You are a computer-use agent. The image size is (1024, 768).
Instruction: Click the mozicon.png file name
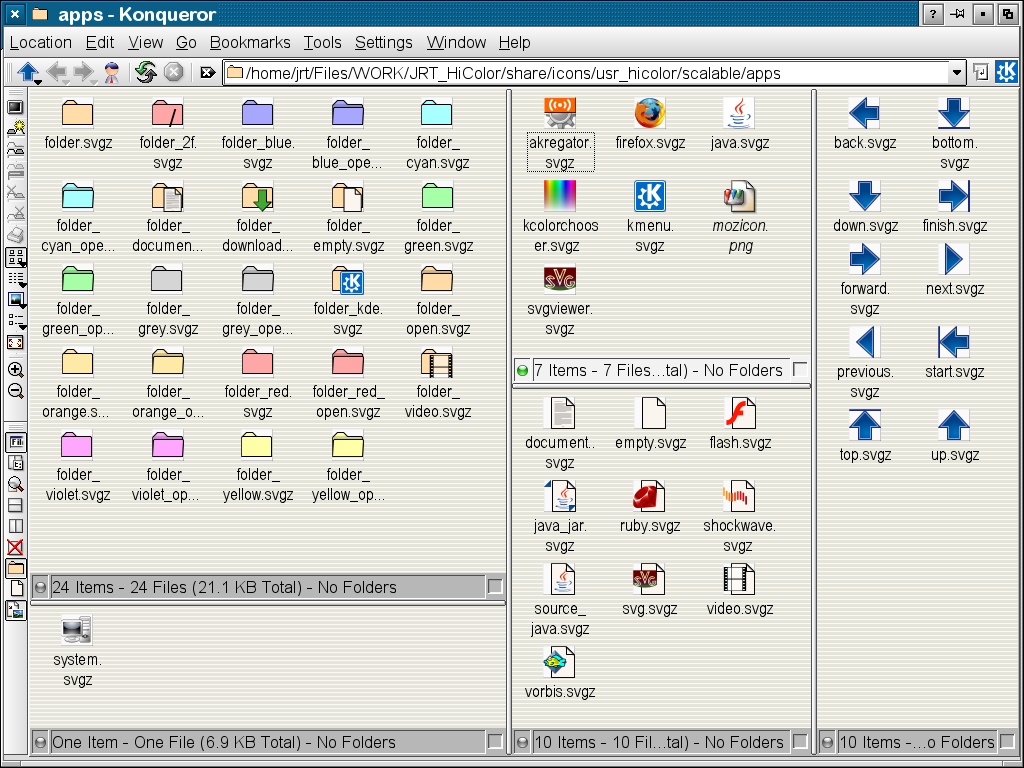click(740, 235)
